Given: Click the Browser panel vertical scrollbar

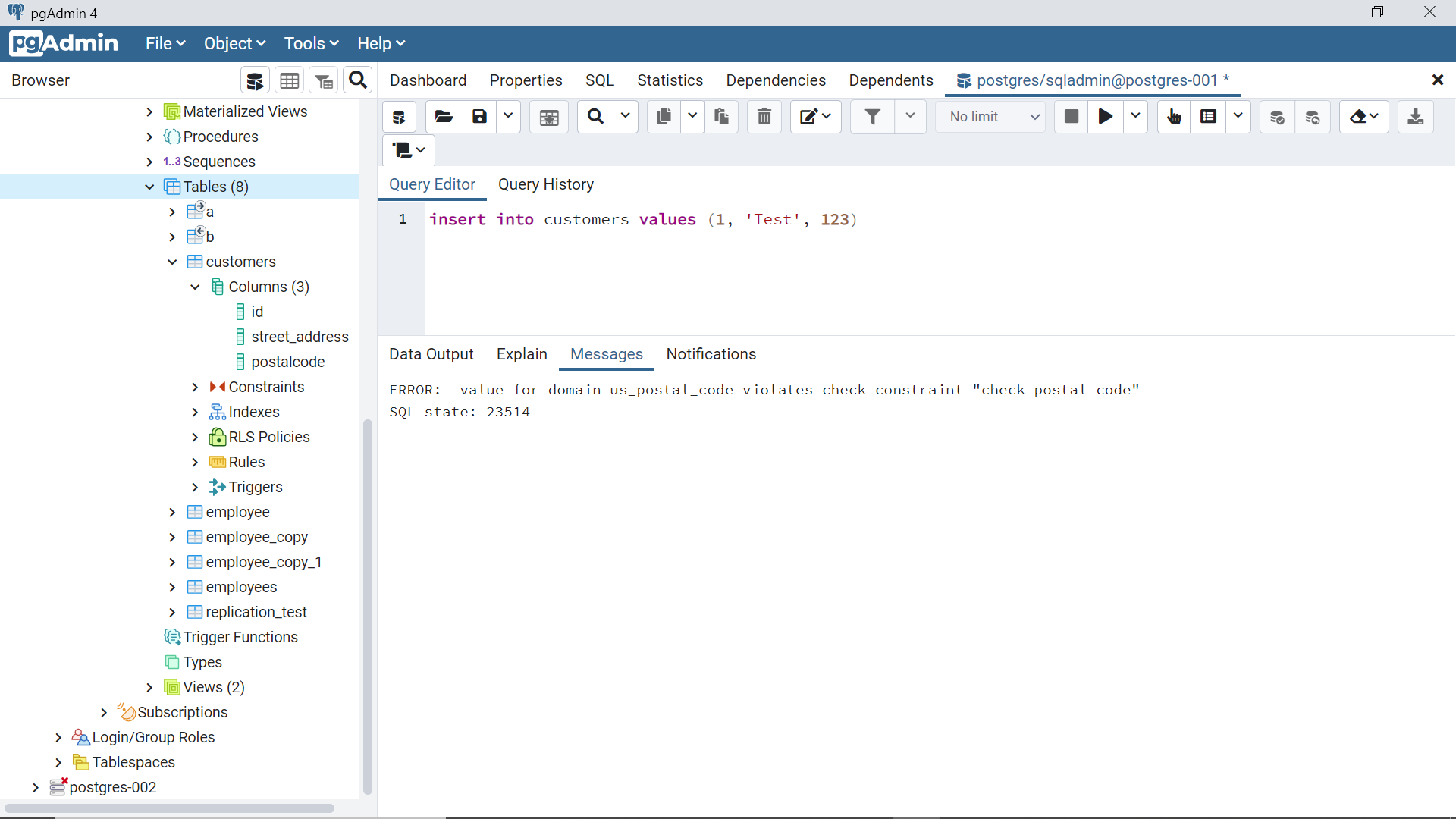Looking at the screenshot, I should [368, 607].
